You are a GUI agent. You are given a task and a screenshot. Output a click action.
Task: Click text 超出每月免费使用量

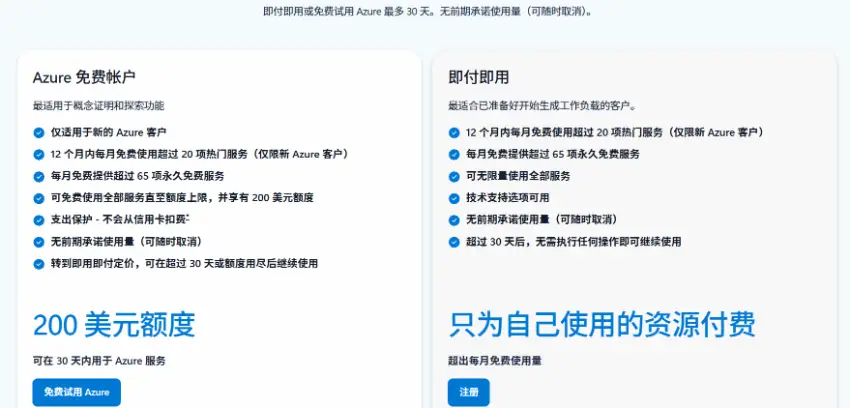495,361
